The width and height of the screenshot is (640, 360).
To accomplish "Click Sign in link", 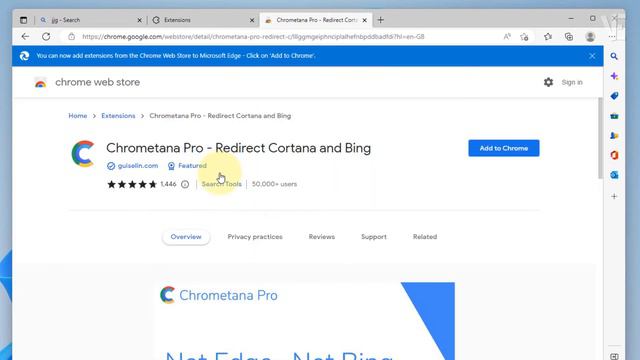I will click(572, 82).
